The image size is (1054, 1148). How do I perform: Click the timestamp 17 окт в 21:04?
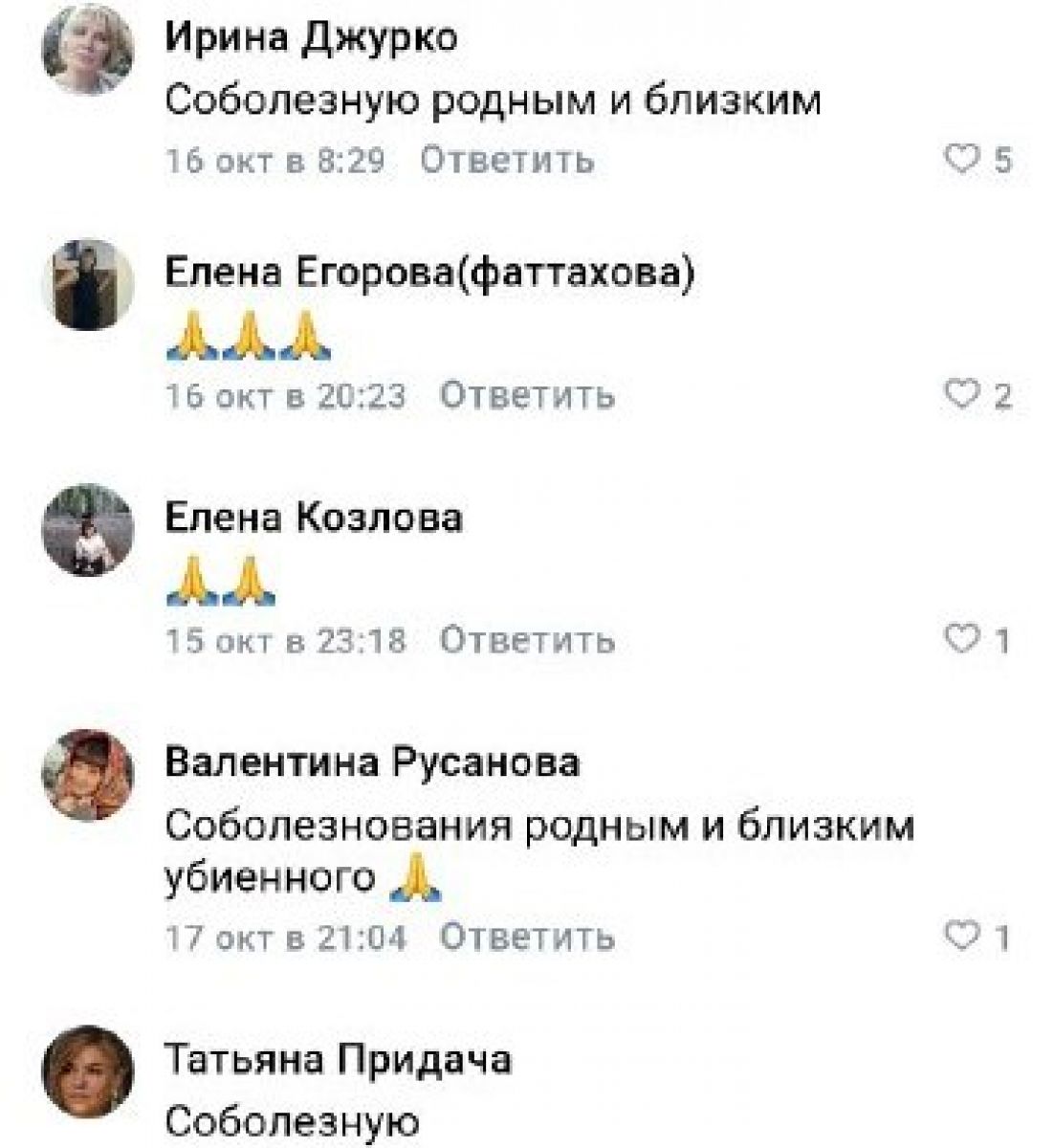286,937
